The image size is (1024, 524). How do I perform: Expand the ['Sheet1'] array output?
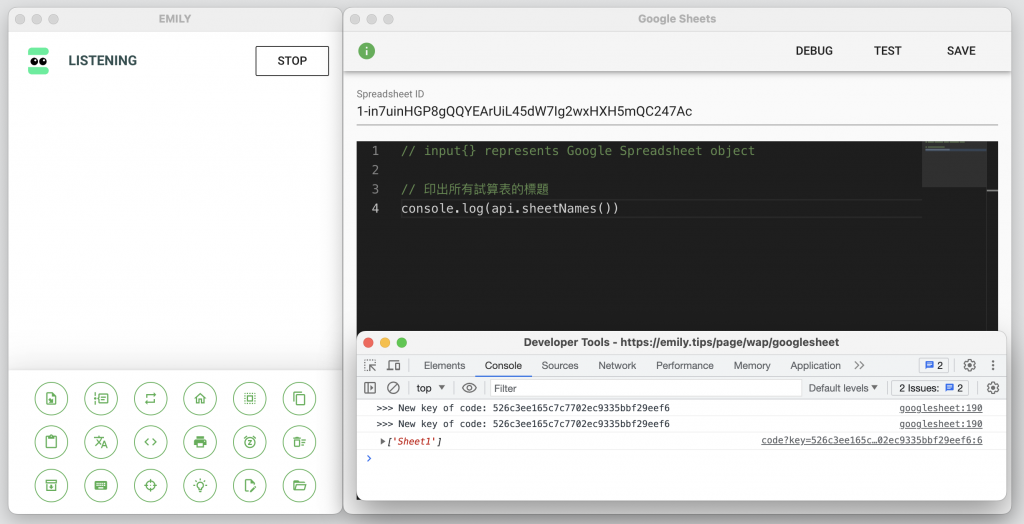pyautogui.click(x=383, y=442)
